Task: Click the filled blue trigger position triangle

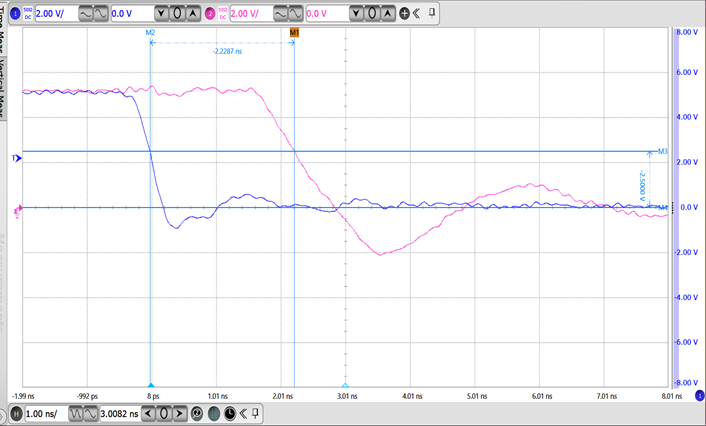Action: coord(151,385)
